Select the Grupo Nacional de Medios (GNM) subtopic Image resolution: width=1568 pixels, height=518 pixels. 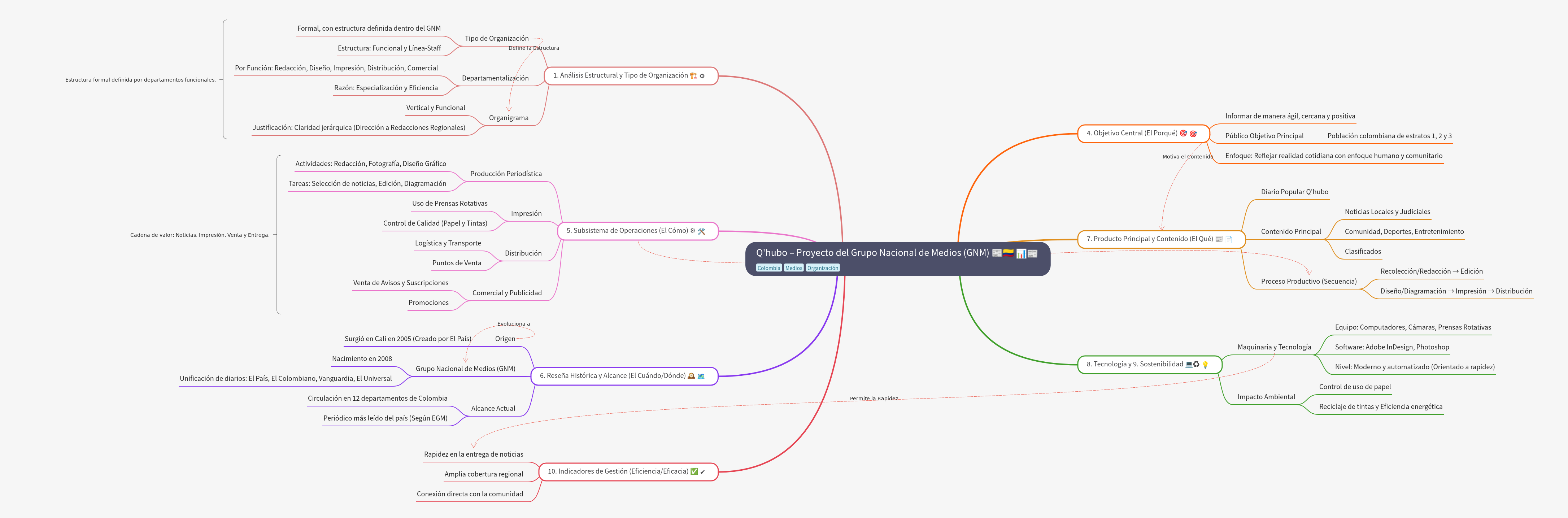465,369
